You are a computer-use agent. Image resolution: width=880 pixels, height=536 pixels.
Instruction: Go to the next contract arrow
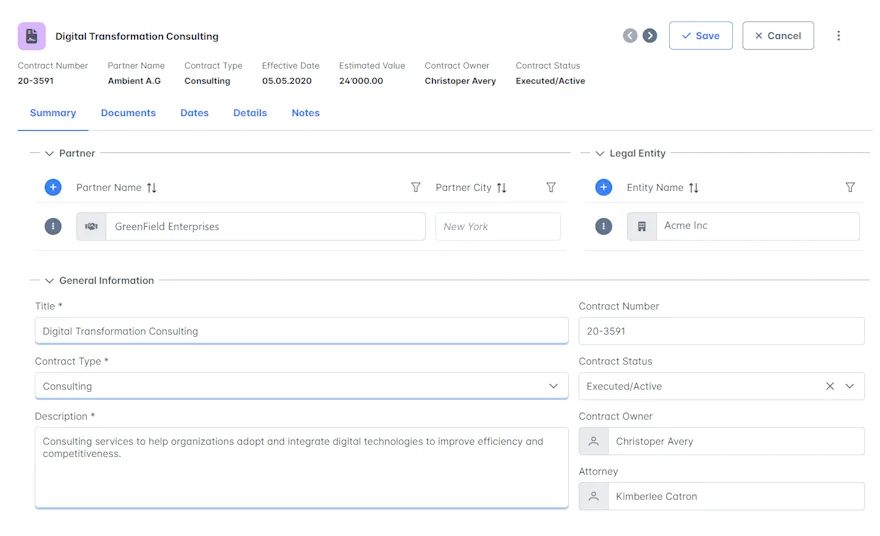coord(650,36)
